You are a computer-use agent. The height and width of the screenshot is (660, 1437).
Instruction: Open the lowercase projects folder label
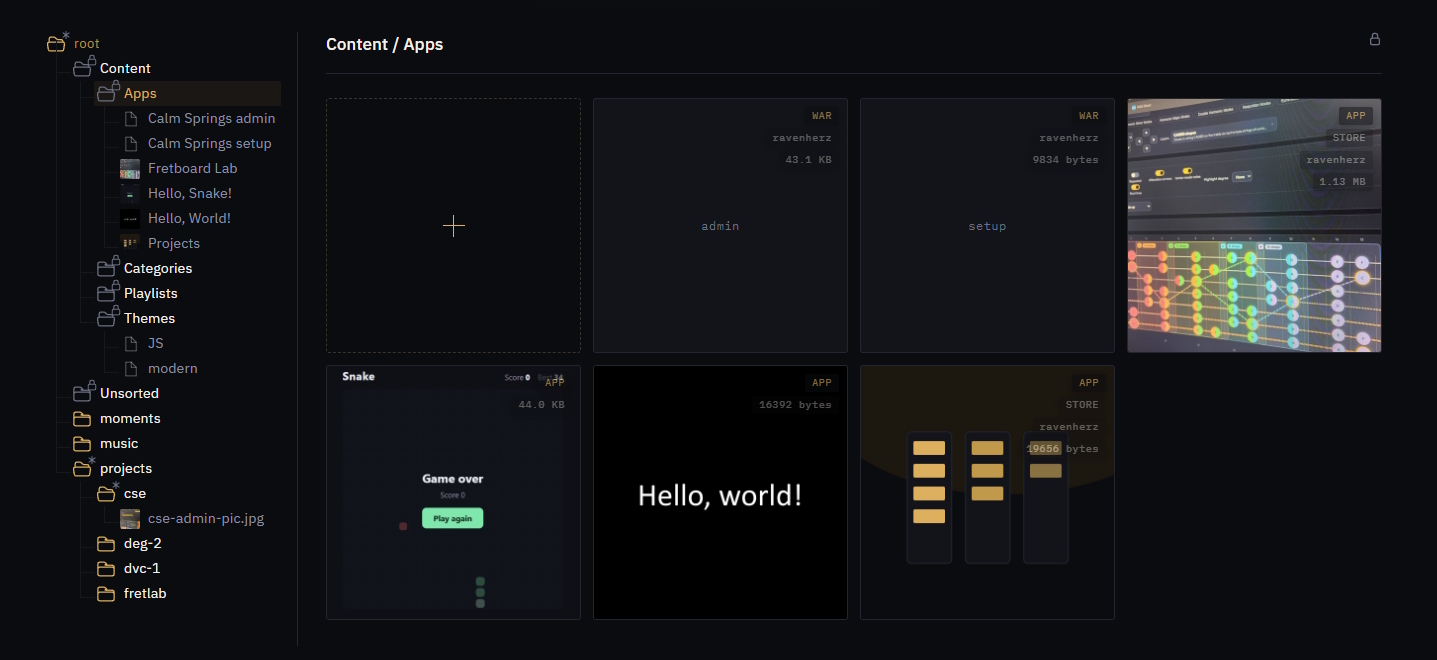126,468
